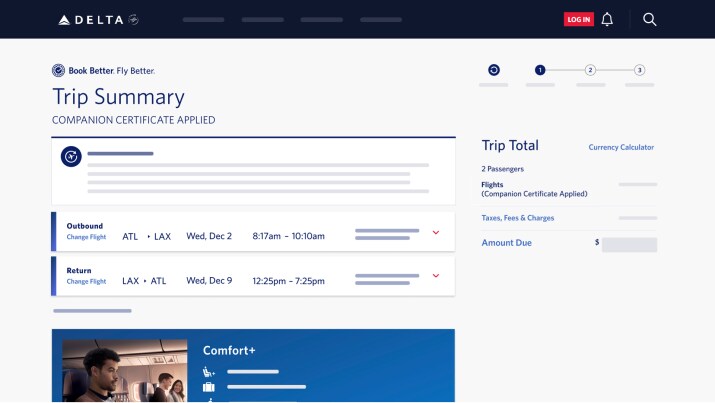Click the '8:17am – 10:10am' flight time

pos(289,236)
